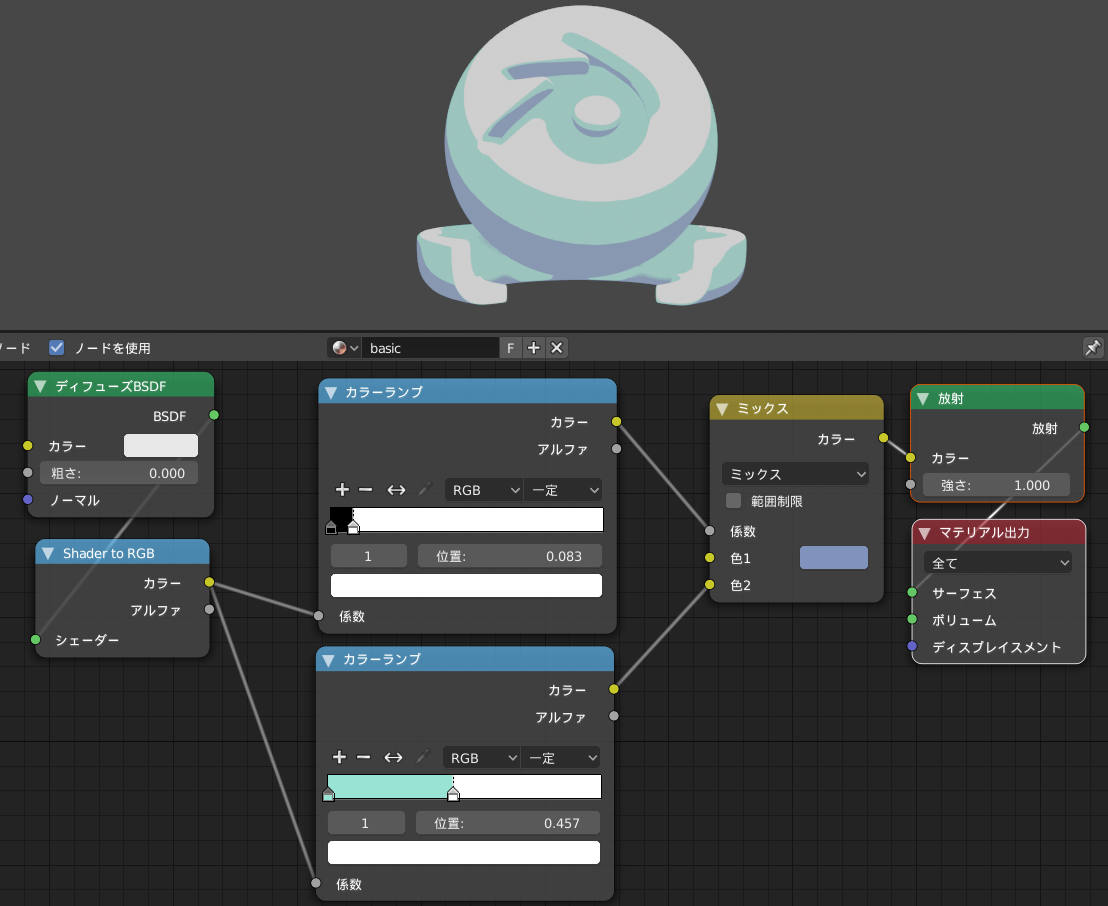Open the カラー swatch on ディフューズBSDF
1108x906 pixels.
click(161, 446)
